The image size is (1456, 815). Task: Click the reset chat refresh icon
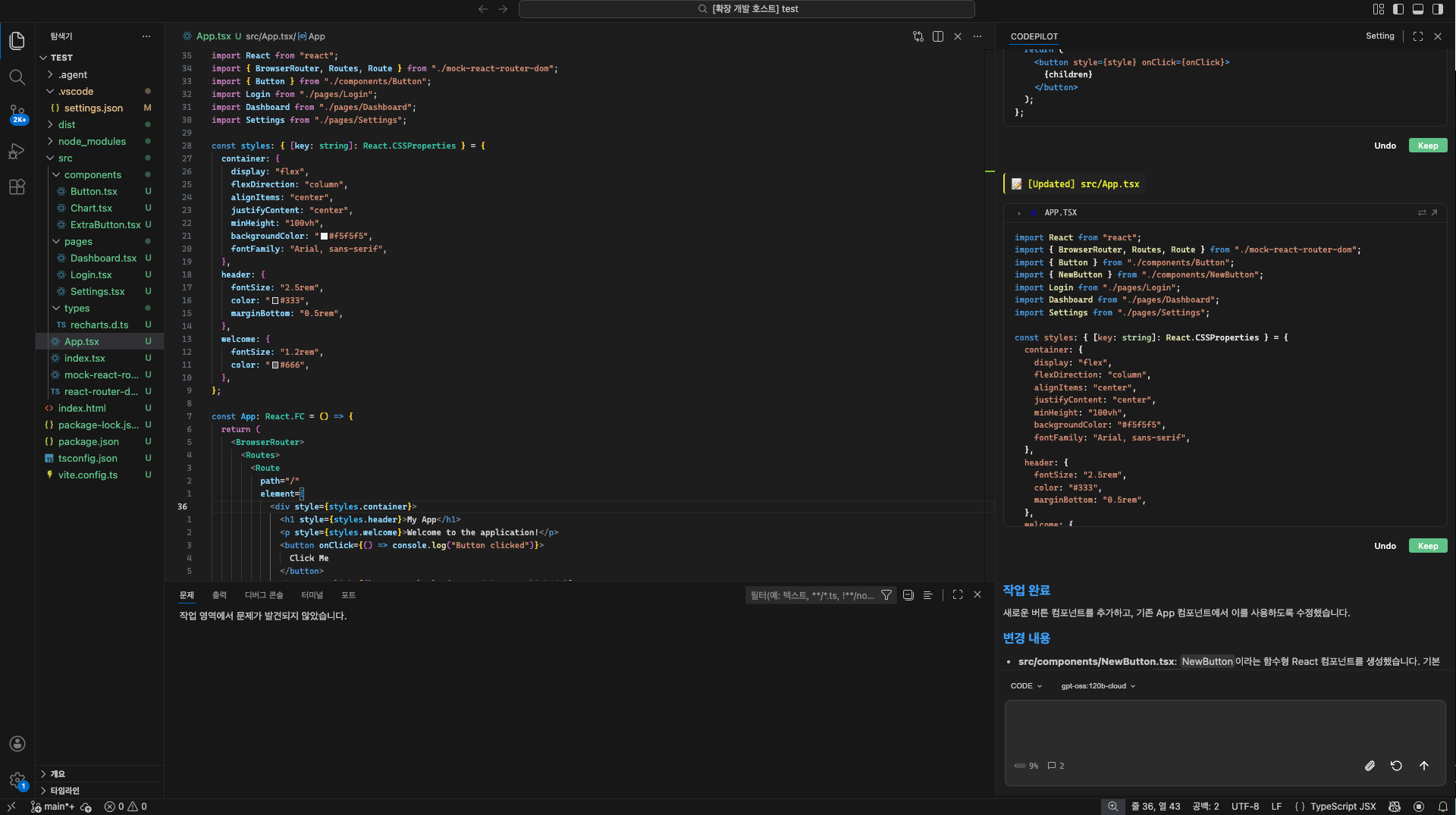[1396, 766]
